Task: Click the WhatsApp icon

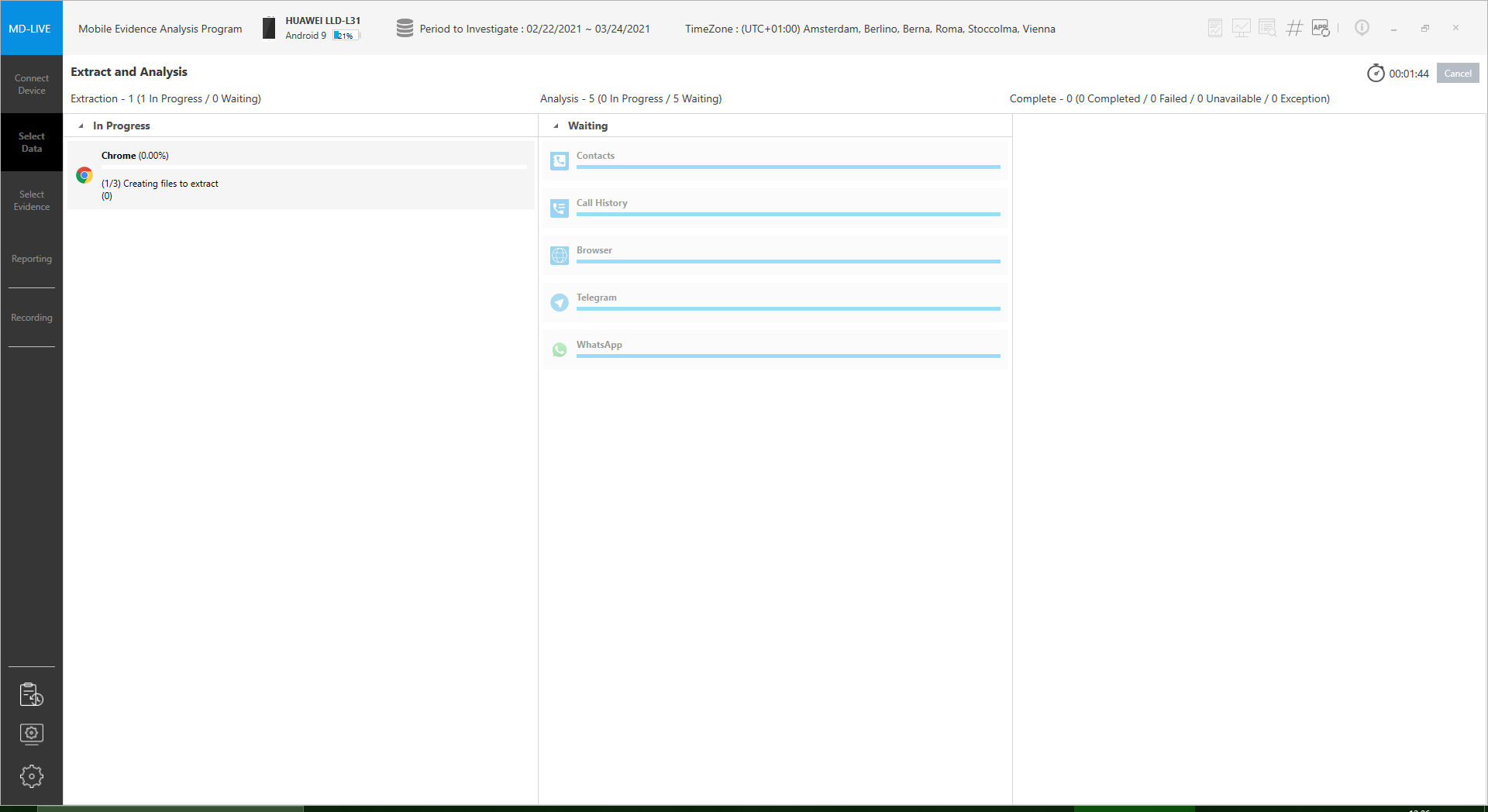Action: pyautogui.click(x=560, y=350)
